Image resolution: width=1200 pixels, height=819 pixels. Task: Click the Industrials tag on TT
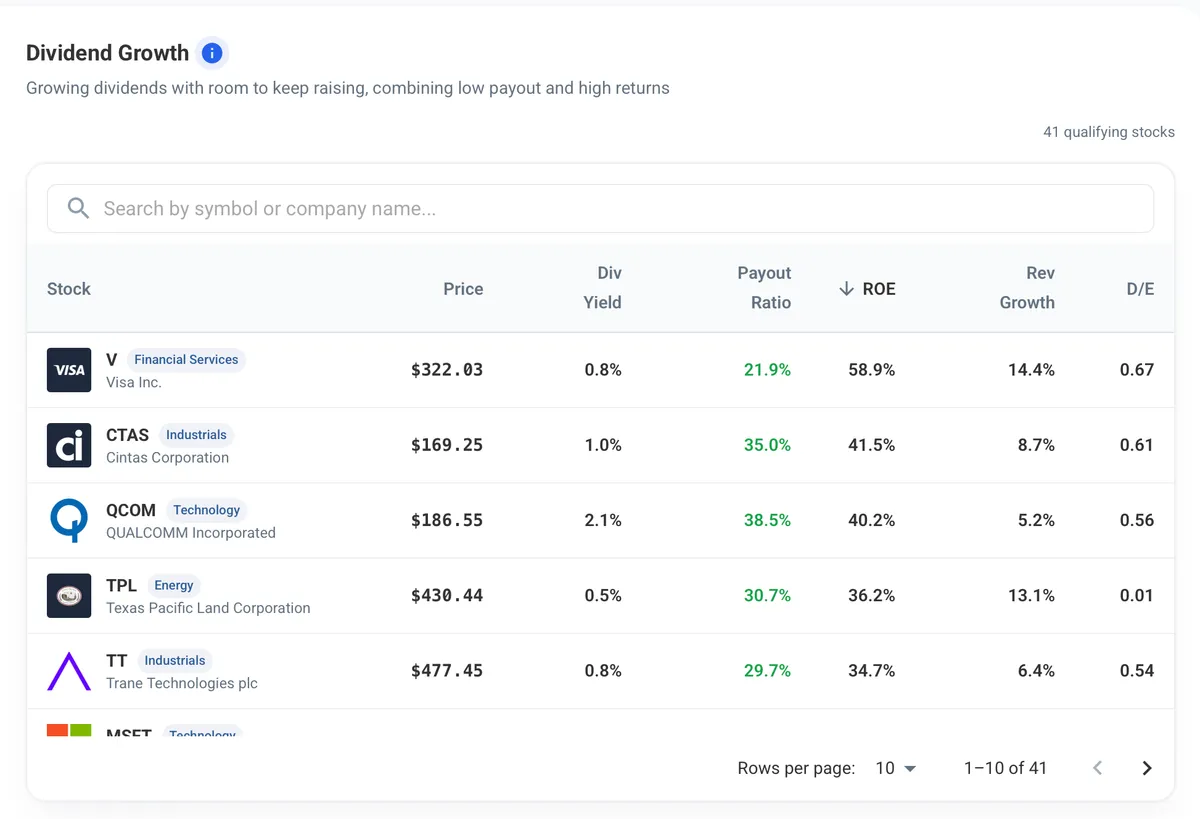point(175,660)
